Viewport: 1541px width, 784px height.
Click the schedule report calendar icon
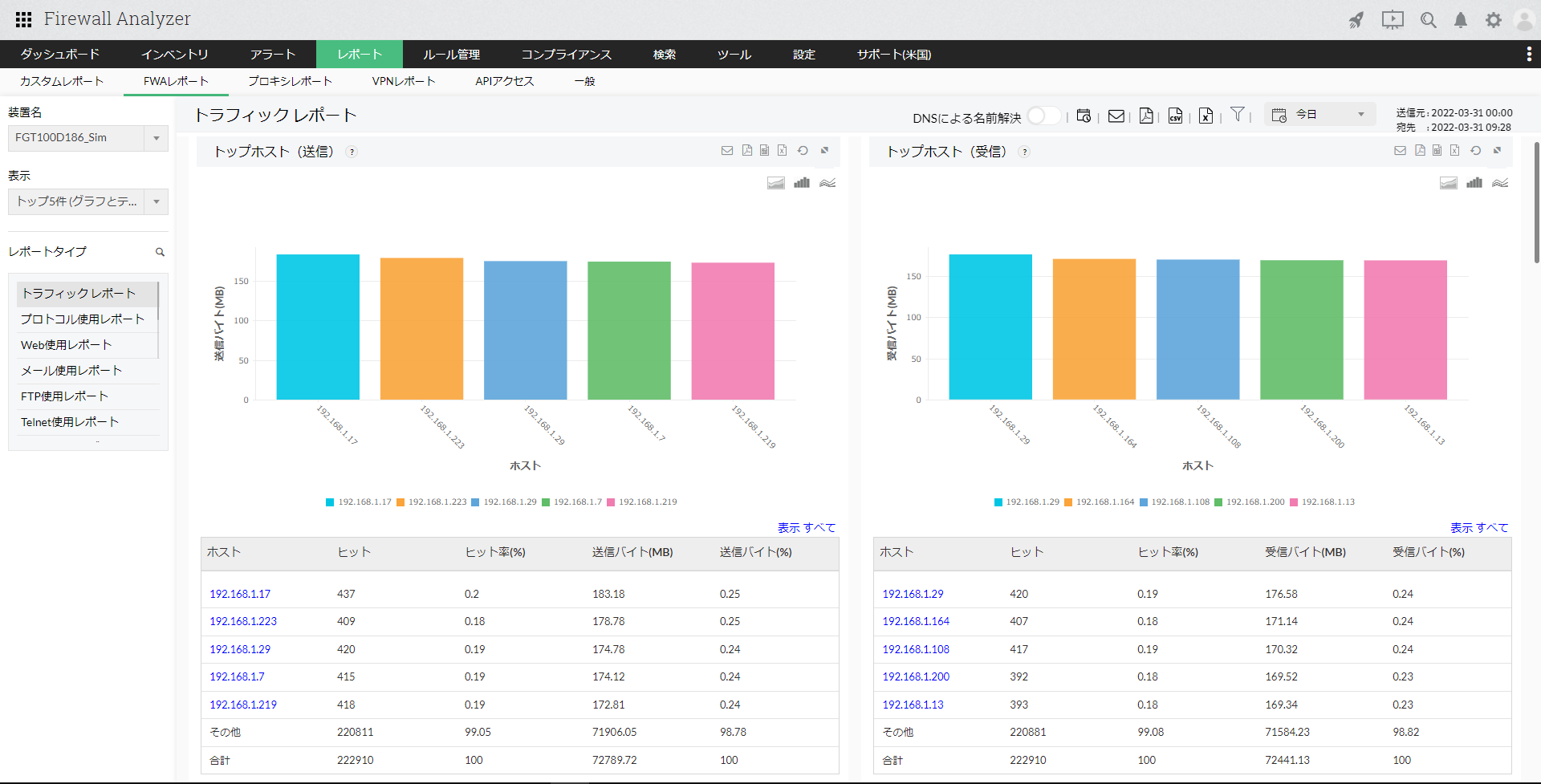point(1084,116)
